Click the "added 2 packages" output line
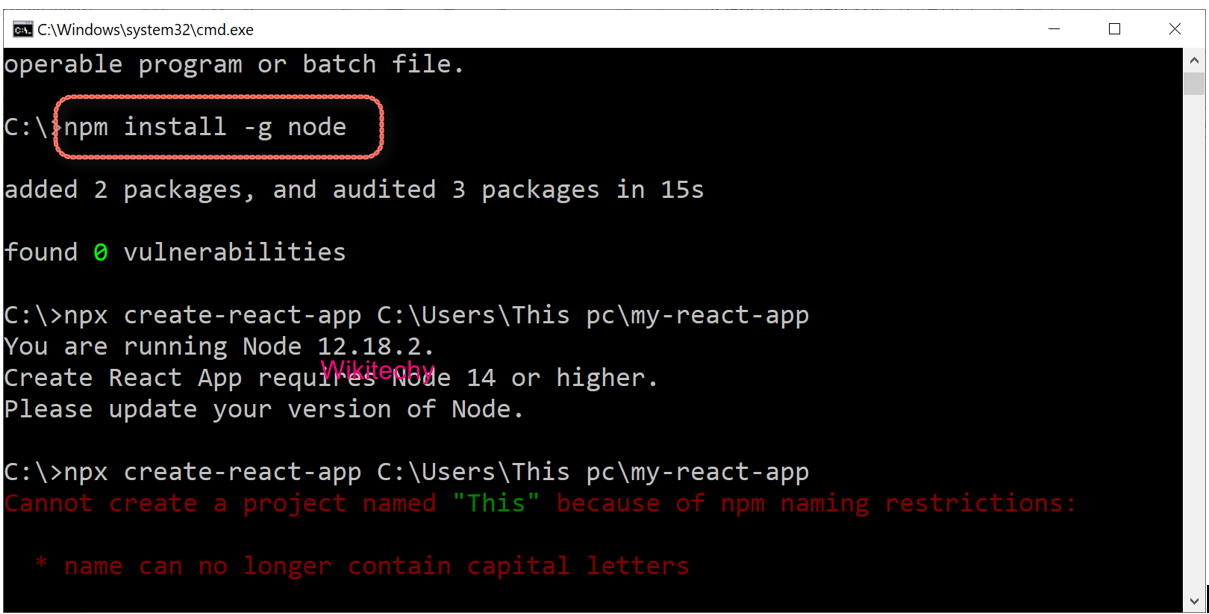The image size is (1209, 614). pyautogui.click(x=354, y=190)
